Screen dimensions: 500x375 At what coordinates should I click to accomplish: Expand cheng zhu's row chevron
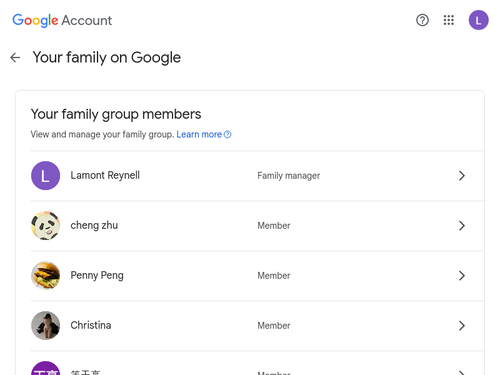tap(462, 226)
